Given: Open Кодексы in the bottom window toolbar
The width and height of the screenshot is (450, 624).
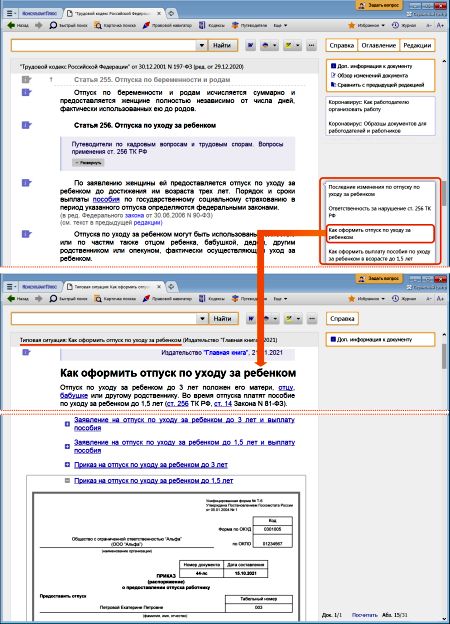Looking at the screenshot, I should [212, 298].
